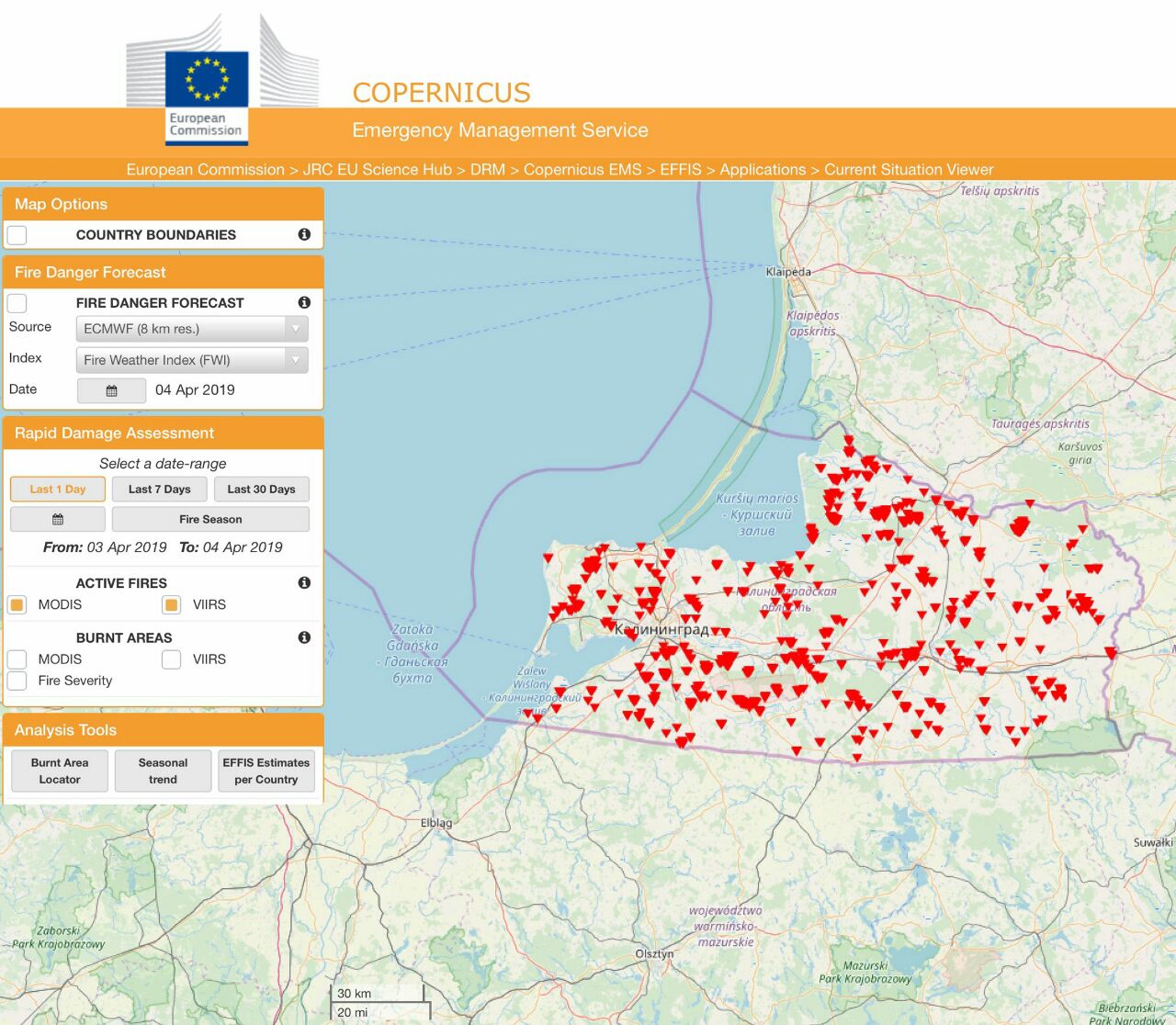Select the Last 1 Day range
This screenshot has height=1025, width=1176.
[x=58, y=490]
